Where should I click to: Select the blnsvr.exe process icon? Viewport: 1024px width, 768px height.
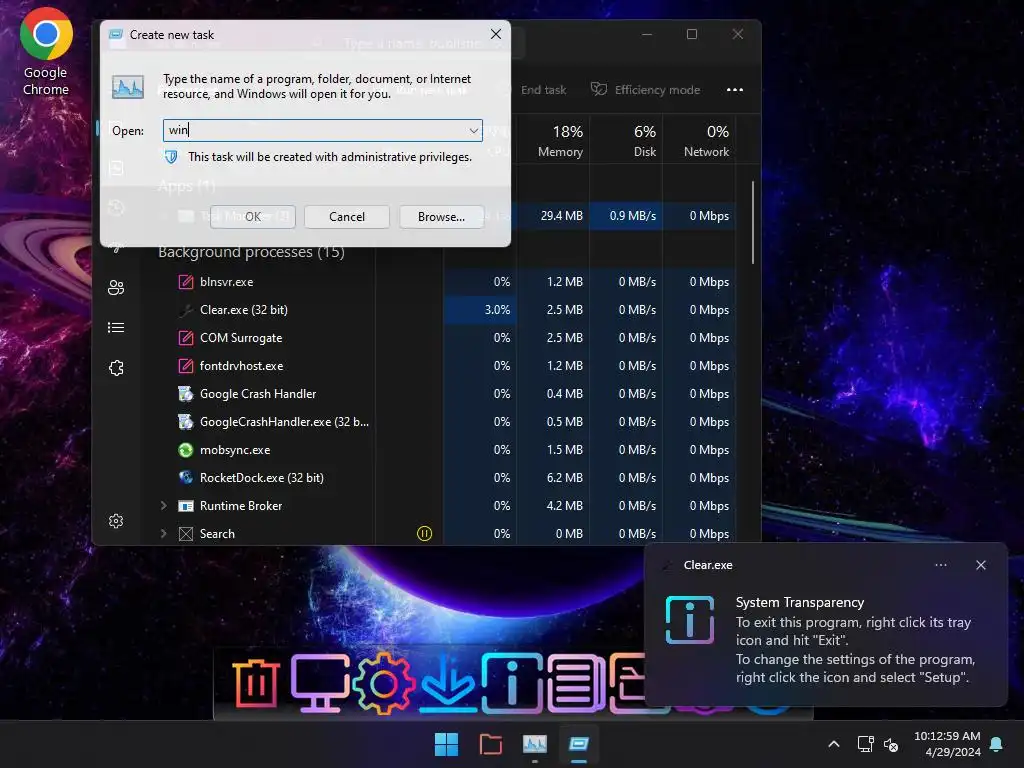[186, 282]
